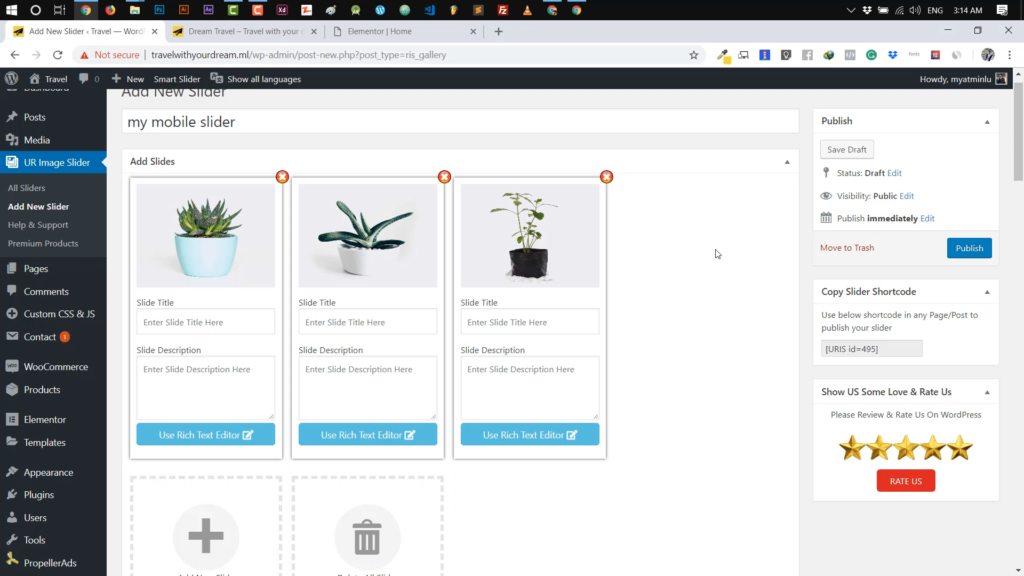The image size is (1024, 576).
Task: Open a new browser tab
Action: coord(498,31)
